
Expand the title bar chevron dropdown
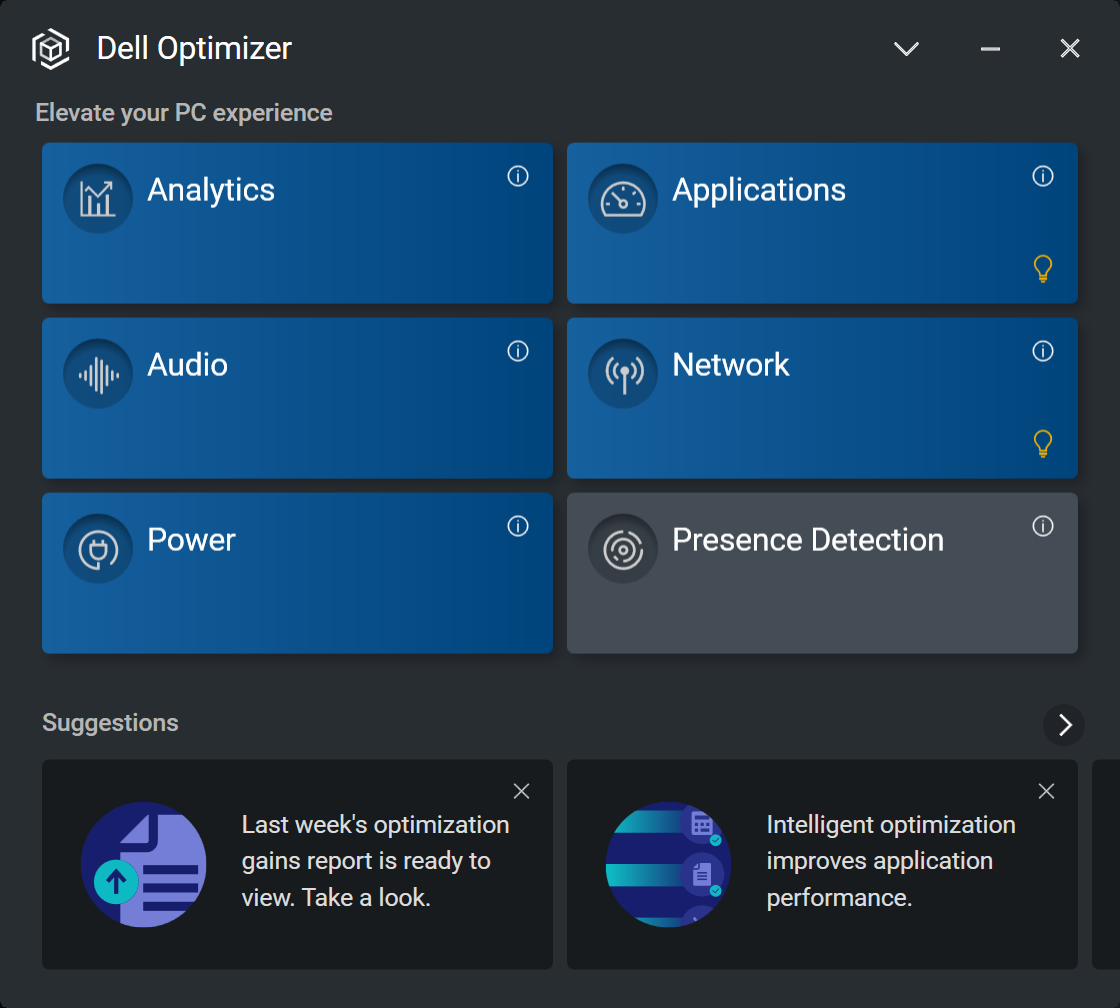(x=906, y=49)
